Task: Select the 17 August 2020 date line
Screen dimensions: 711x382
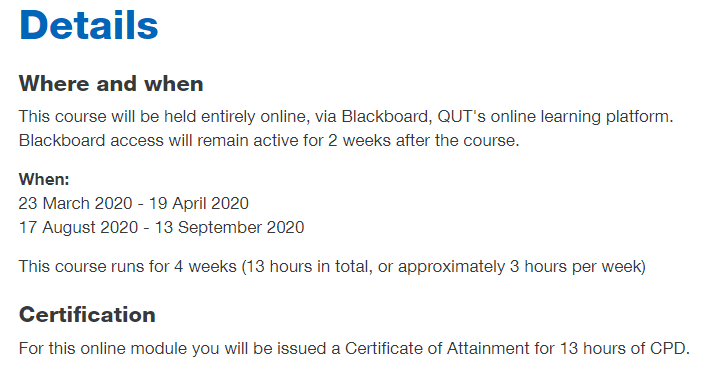Action: (x=161, y=227)
